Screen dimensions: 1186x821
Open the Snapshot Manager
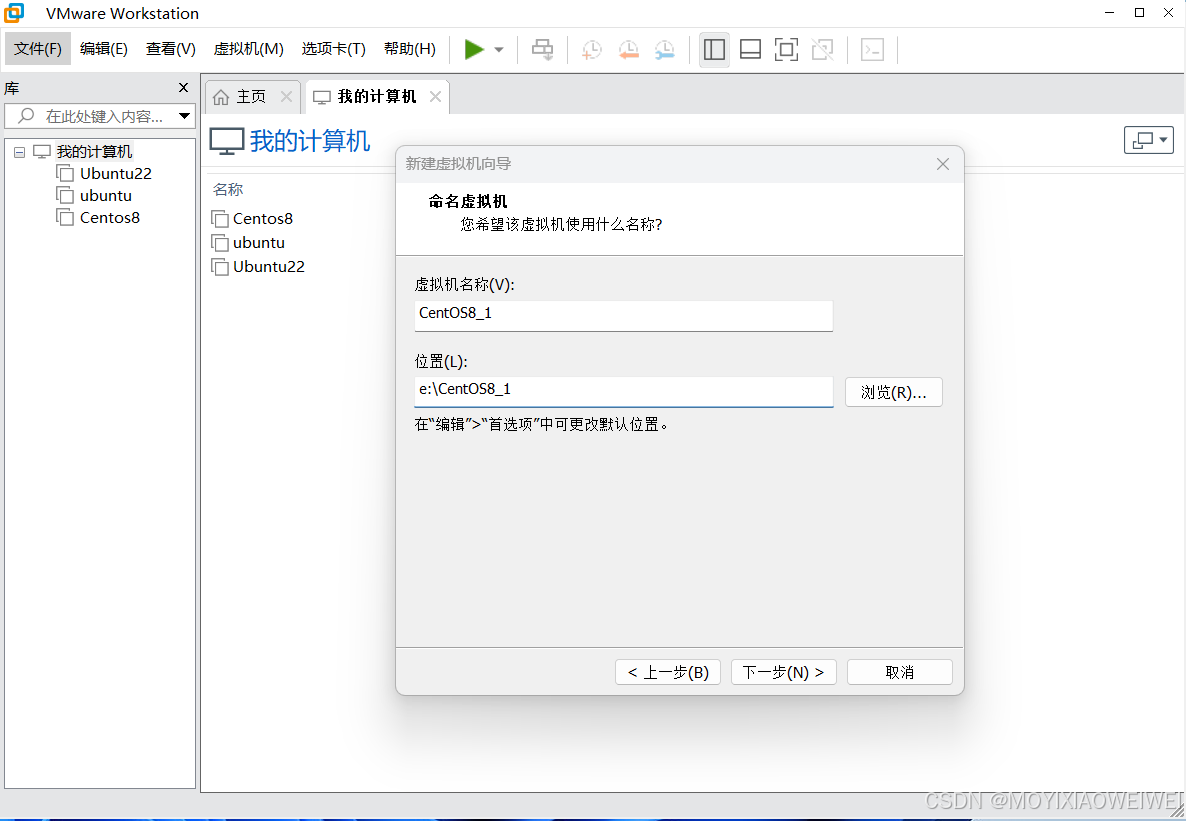[x=664, y=49]
